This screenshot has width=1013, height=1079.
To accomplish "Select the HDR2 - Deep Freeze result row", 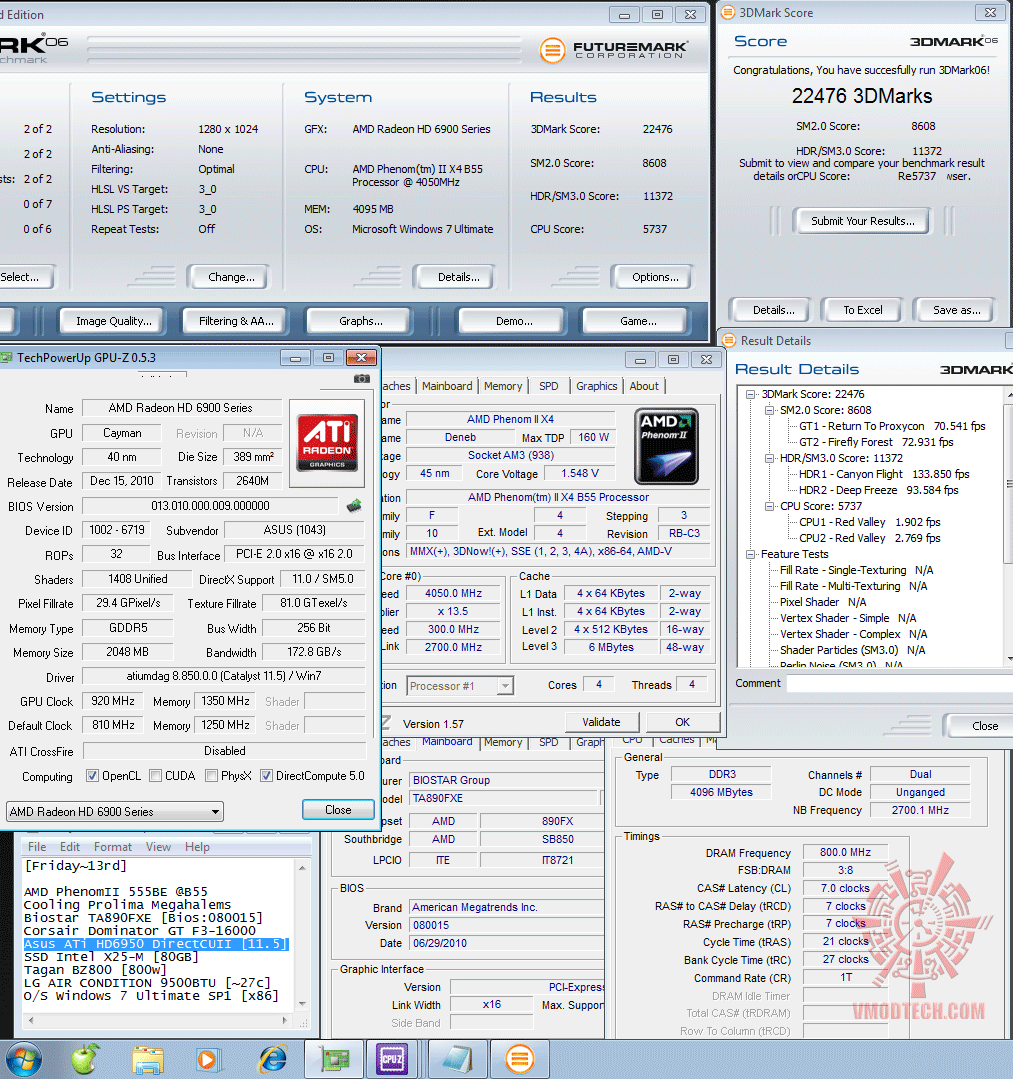I will (878, 490).
